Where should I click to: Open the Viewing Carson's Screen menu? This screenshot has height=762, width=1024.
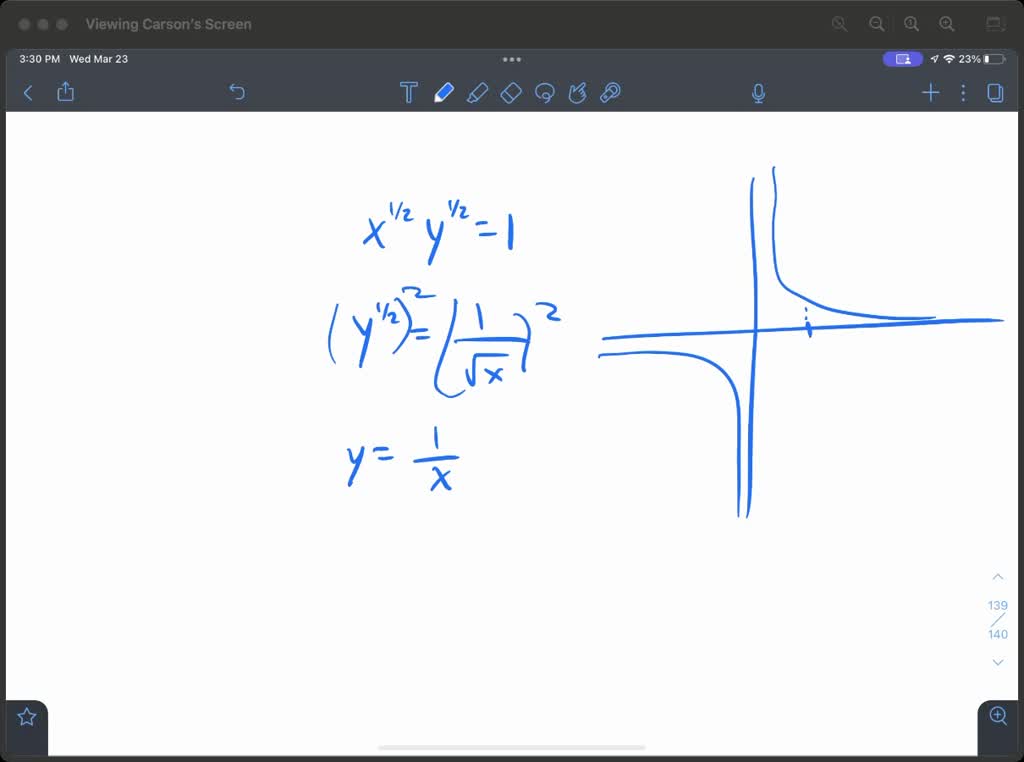point(167,24)
